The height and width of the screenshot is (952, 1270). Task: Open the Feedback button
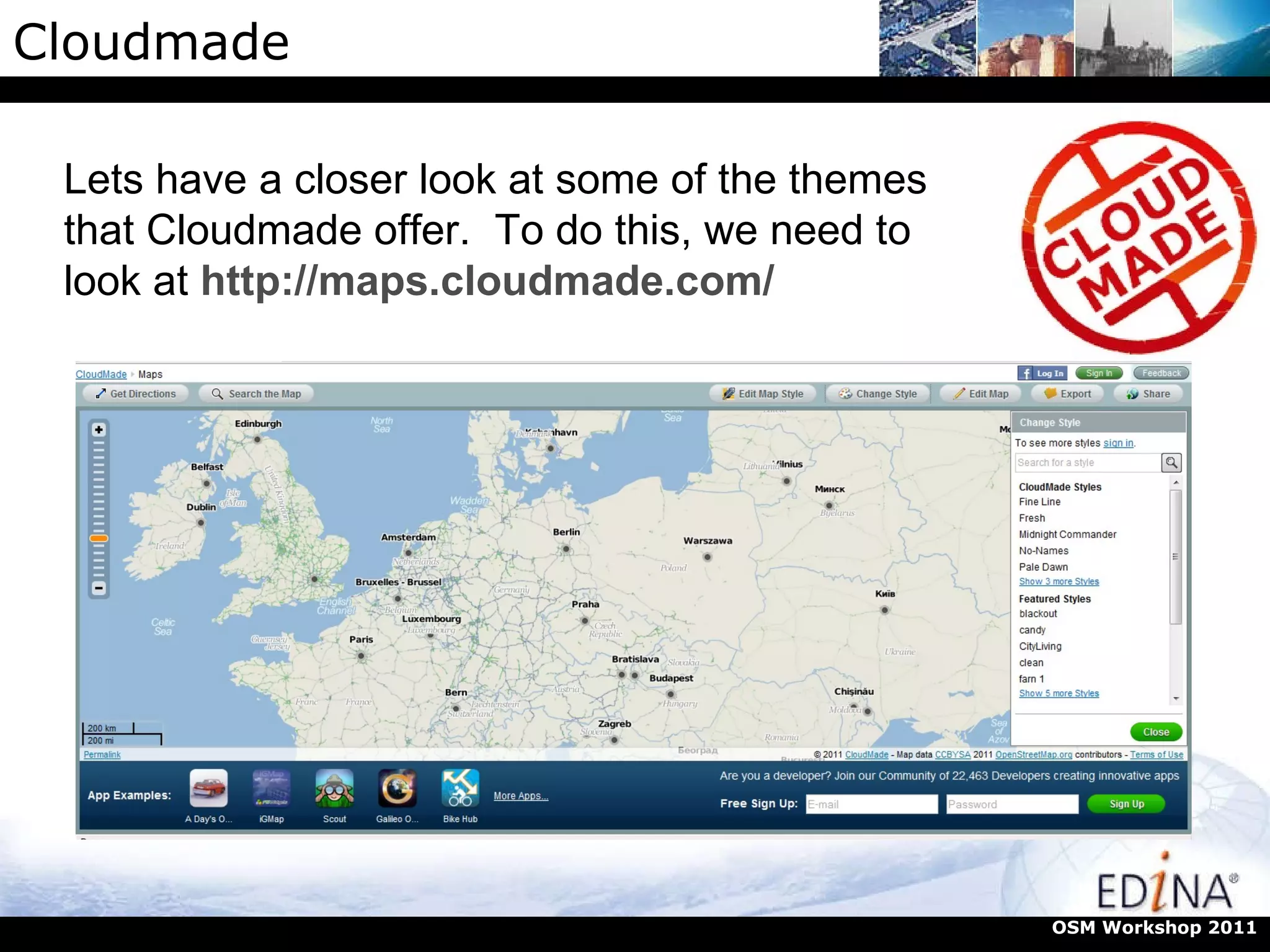click(1161, 373)
